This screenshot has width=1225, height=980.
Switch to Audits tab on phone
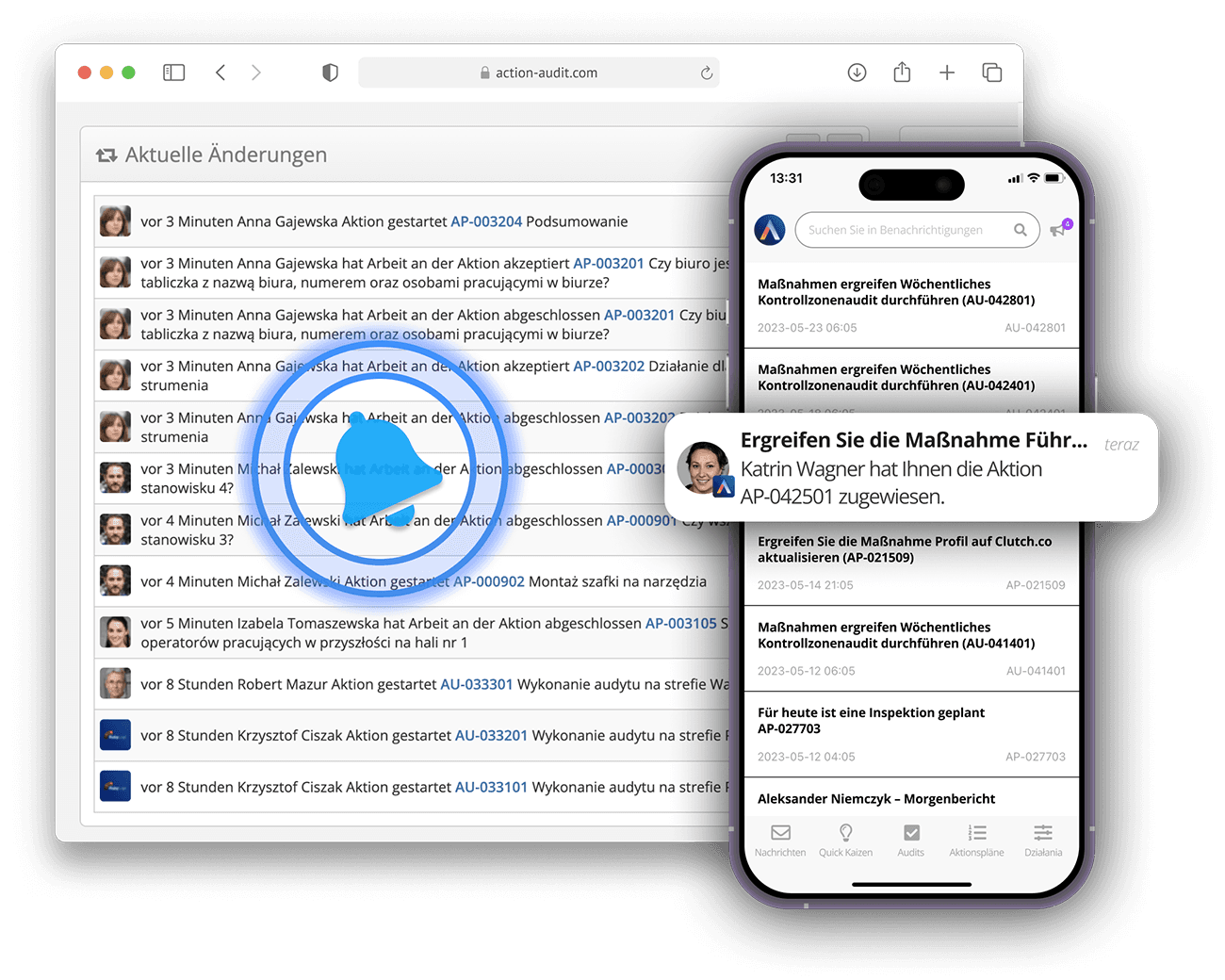point(911,841)
